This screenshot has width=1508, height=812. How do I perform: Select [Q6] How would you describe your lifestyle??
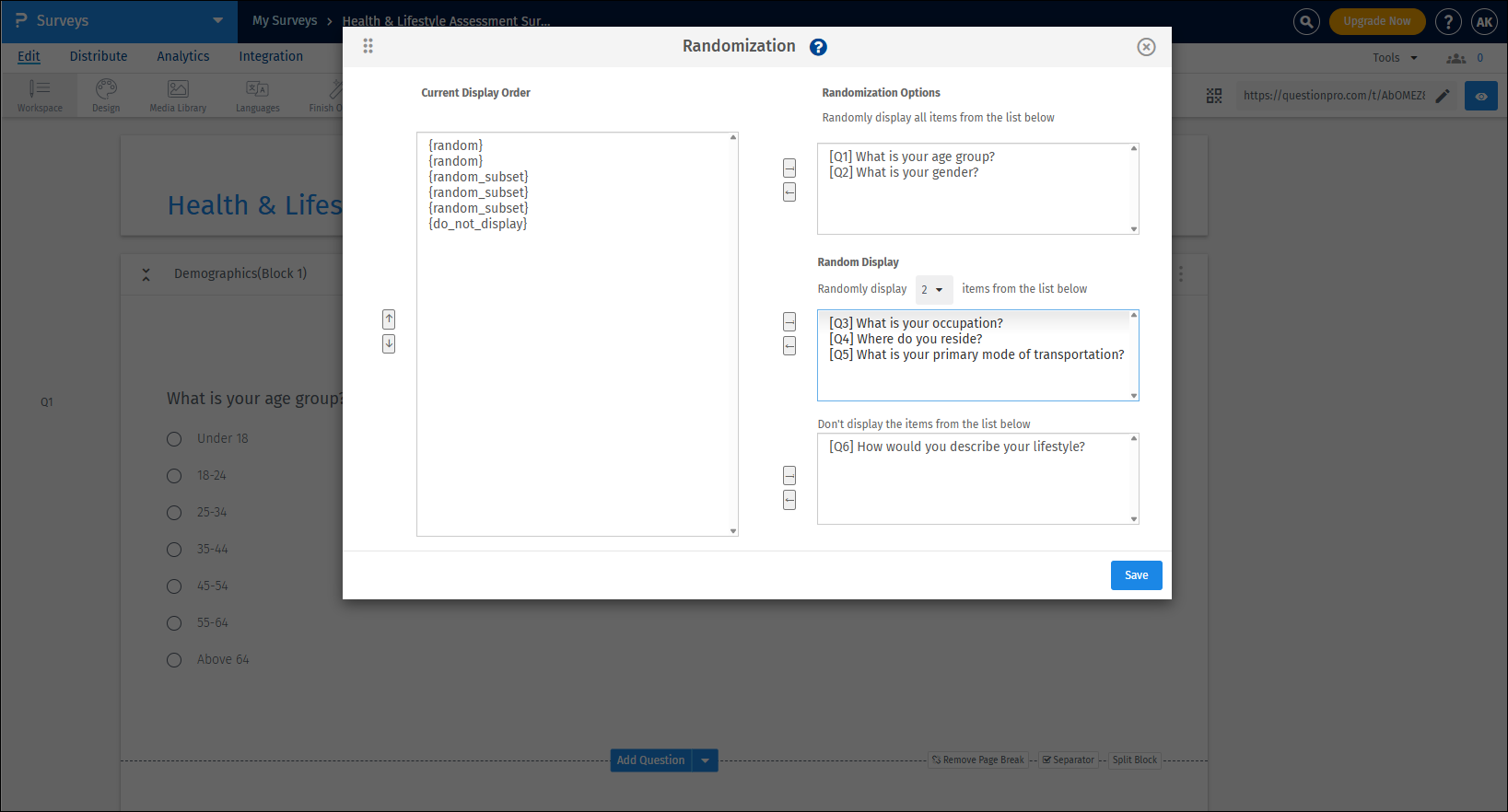click(x=957, y=447)
